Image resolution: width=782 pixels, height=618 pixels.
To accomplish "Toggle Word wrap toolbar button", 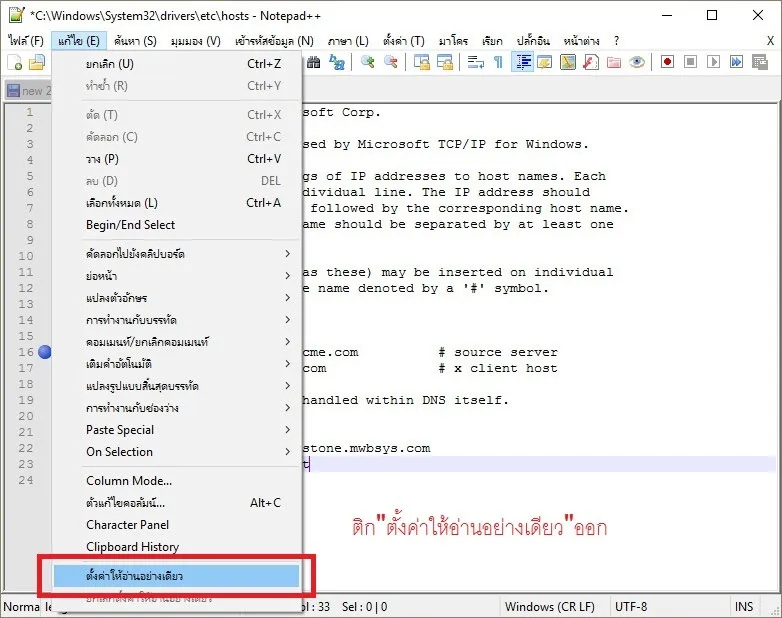I will 476,62.
